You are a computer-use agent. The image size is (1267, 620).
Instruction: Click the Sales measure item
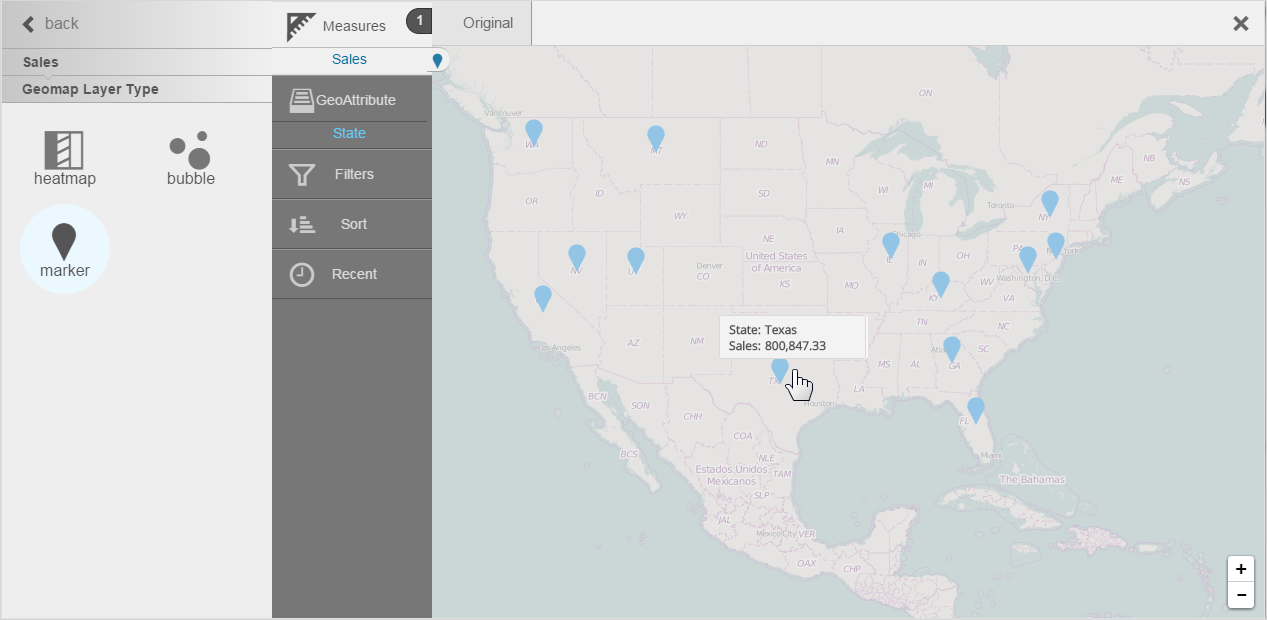[x=349, y=60]
